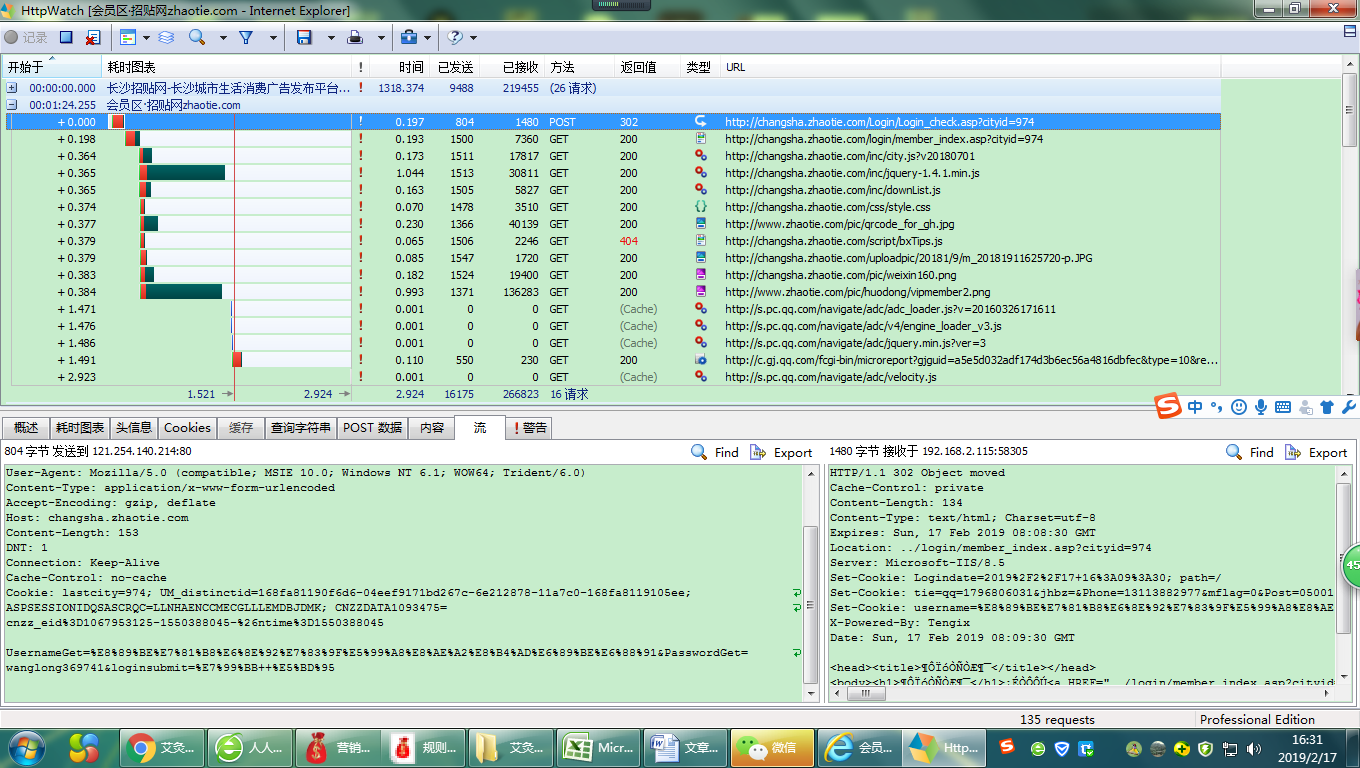Click Find in the sent stream pane

pyautogui.click(x=715, y=452)
